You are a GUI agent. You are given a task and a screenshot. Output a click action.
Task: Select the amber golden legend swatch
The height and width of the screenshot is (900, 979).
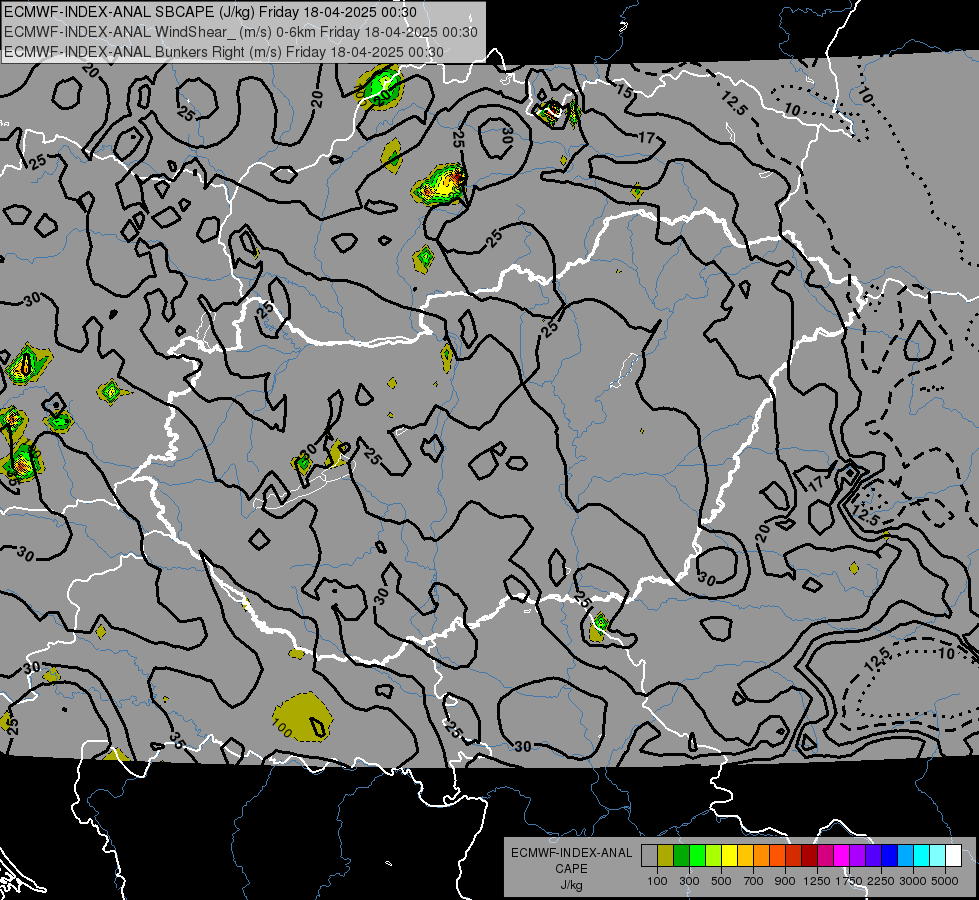point(745,856)
